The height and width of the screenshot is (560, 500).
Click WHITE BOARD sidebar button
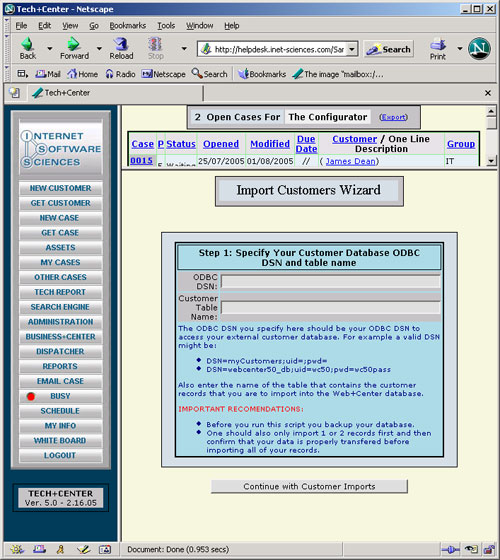click(x=60, y=440)
